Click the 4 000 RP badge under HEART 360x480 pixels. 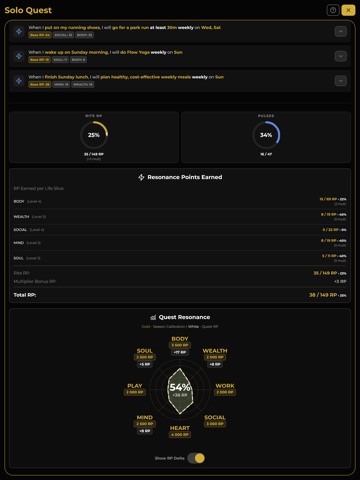coord(180,435)
